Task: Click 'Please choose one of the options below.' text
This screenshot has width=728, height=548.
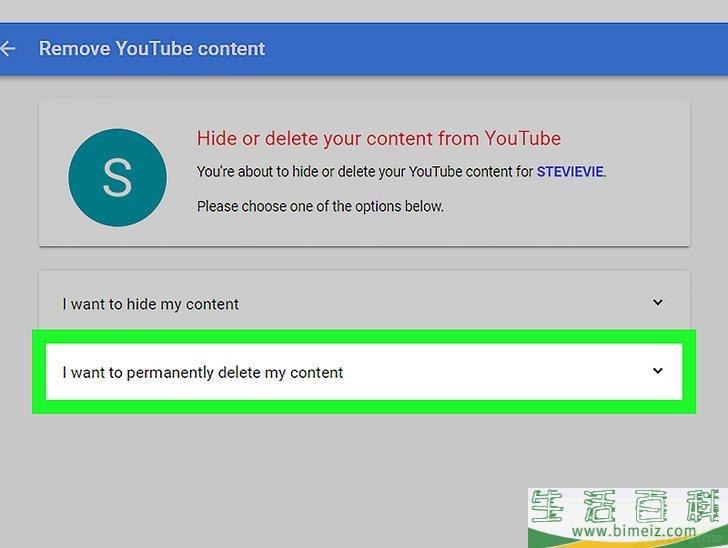Action: (x=320, y=206)
